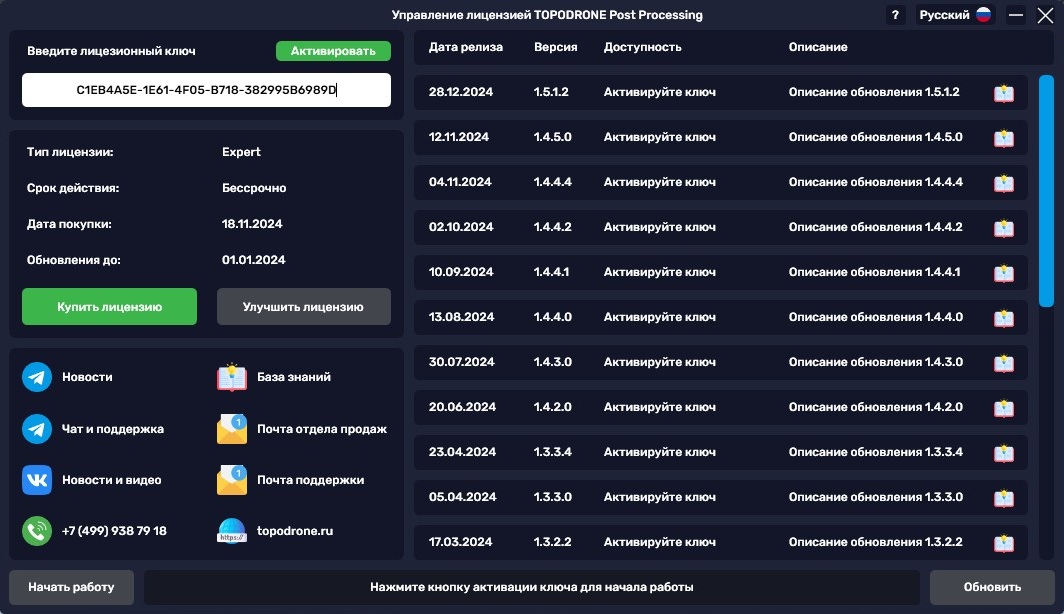Click the purchase date 18.11.2024 value
1064x614 pixels.
coord(252,224)
